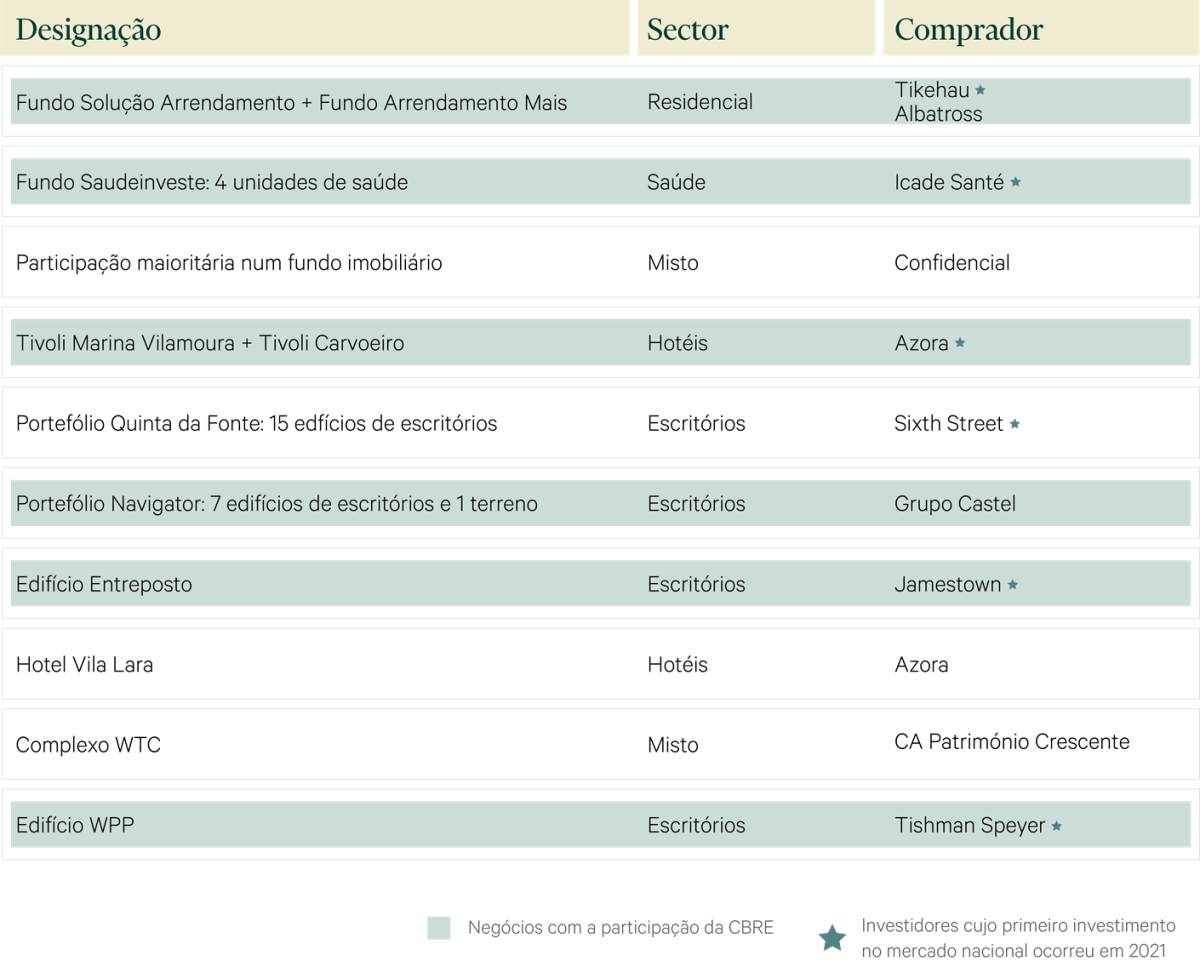Click the star next to Azora in Tivoli row
Screen dimensions: 1200x961
960,343
